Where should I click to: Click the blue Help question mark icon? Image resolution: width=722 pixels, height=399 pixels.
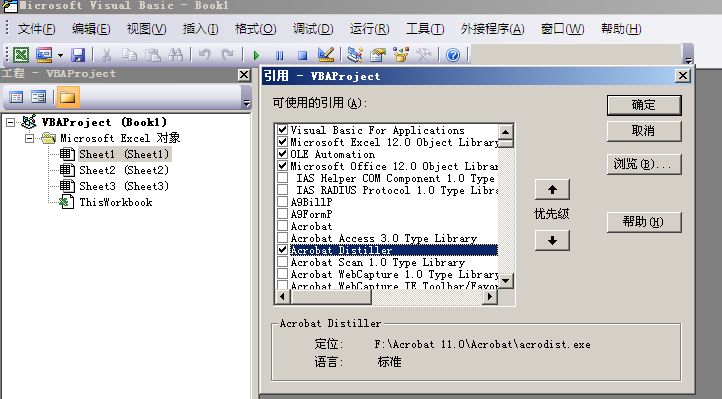click(453, 56)
